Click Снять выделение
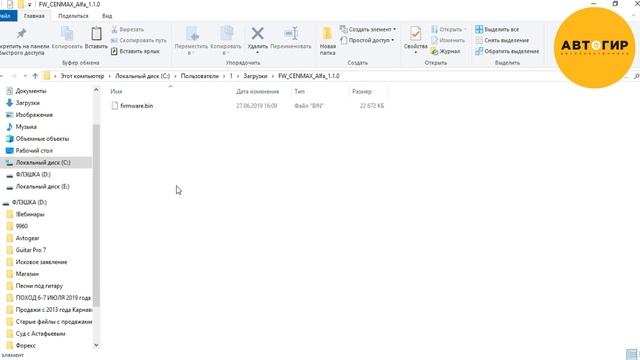Image resolution: width=640 pixels, height=360 pixels. [x=502, y=40]
